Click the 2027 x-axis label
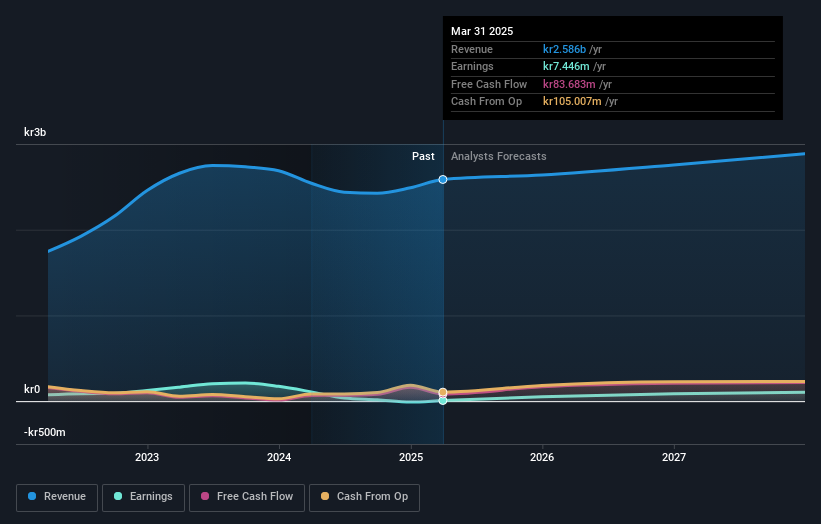Image resolution: width=821 pixels, height=524 pixels. (674, 457)
